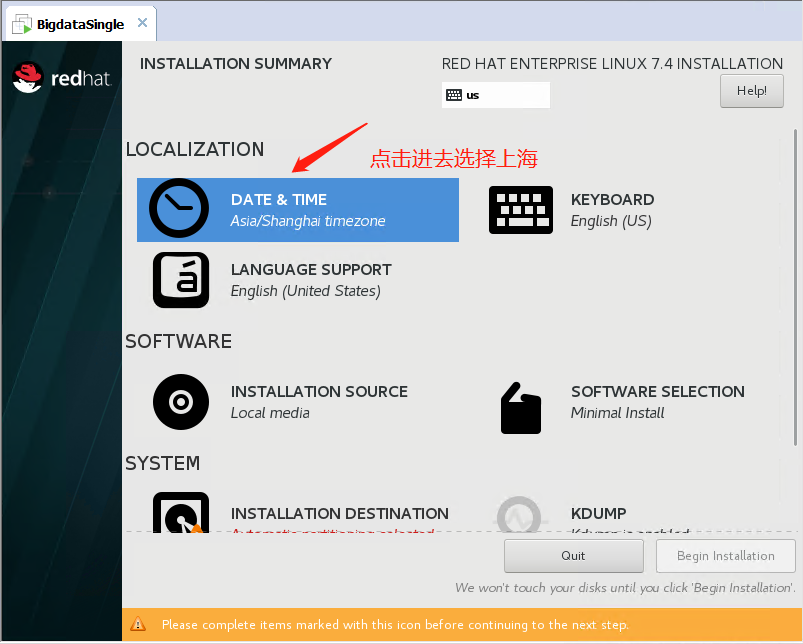Click the warning triangle icon in orange bar
The height and width of the screenshot is (644, 803).
click(x=138, y=624)
